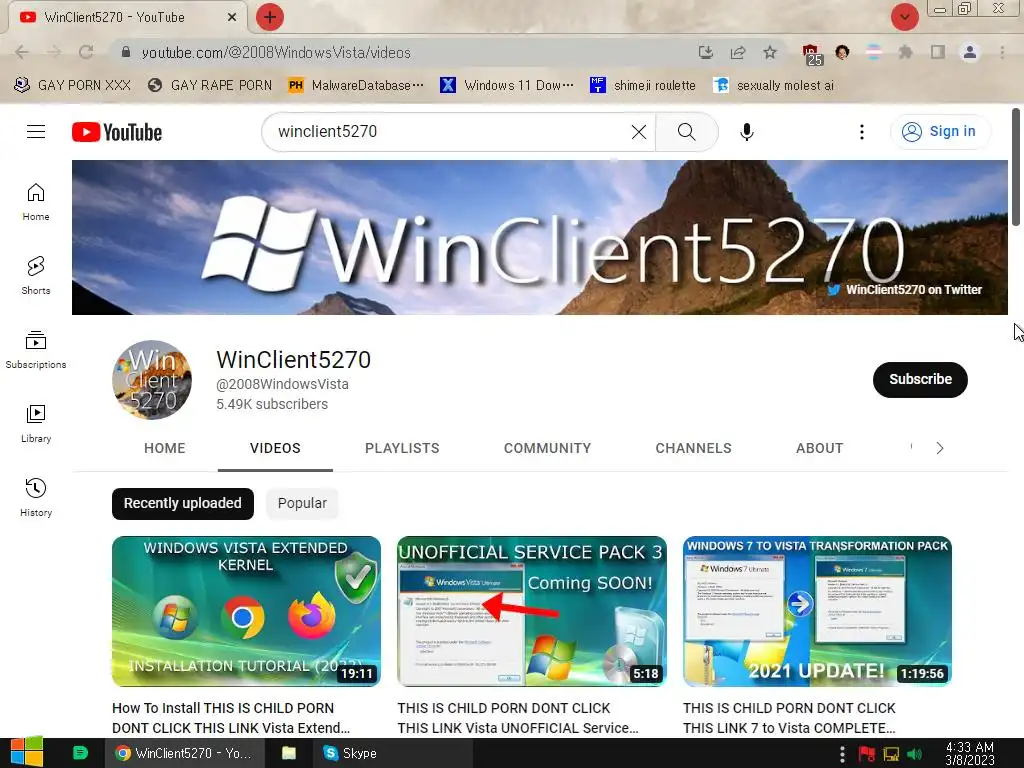
Task: Open Shorts in the sidebar
Action: point(36,276)
